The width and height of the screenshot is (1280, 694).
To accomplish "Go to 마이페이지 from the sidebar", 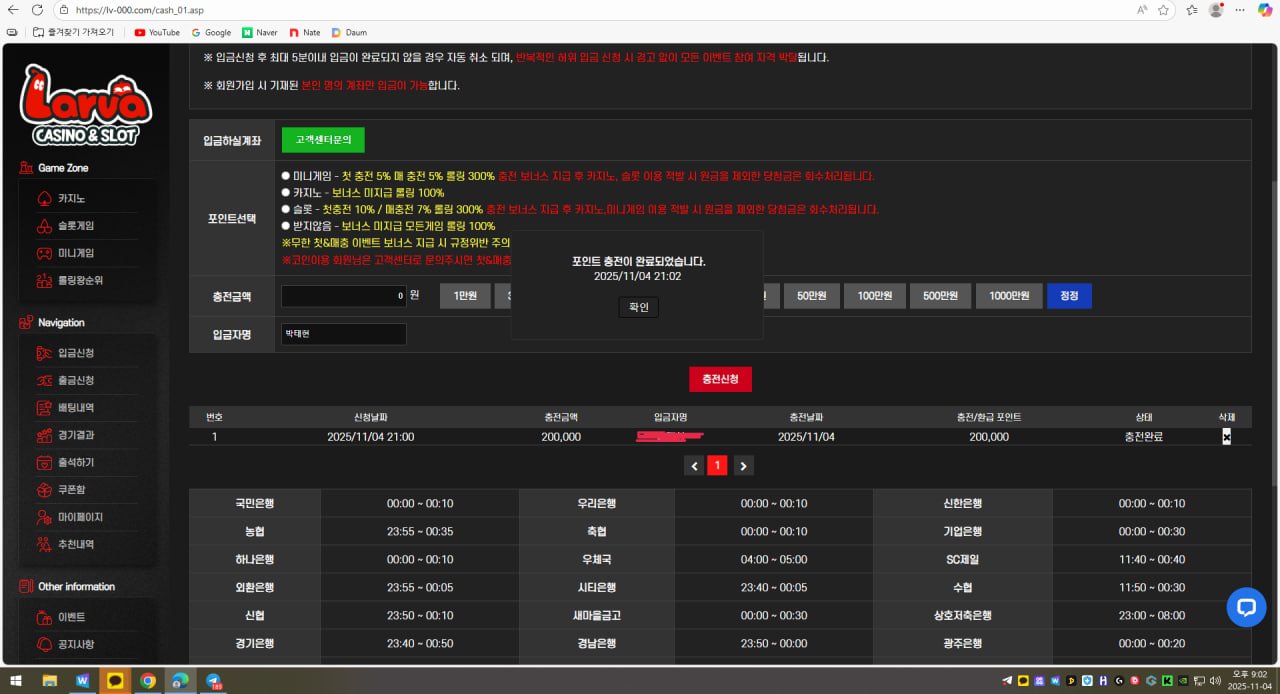I will (x=79, y=517).
